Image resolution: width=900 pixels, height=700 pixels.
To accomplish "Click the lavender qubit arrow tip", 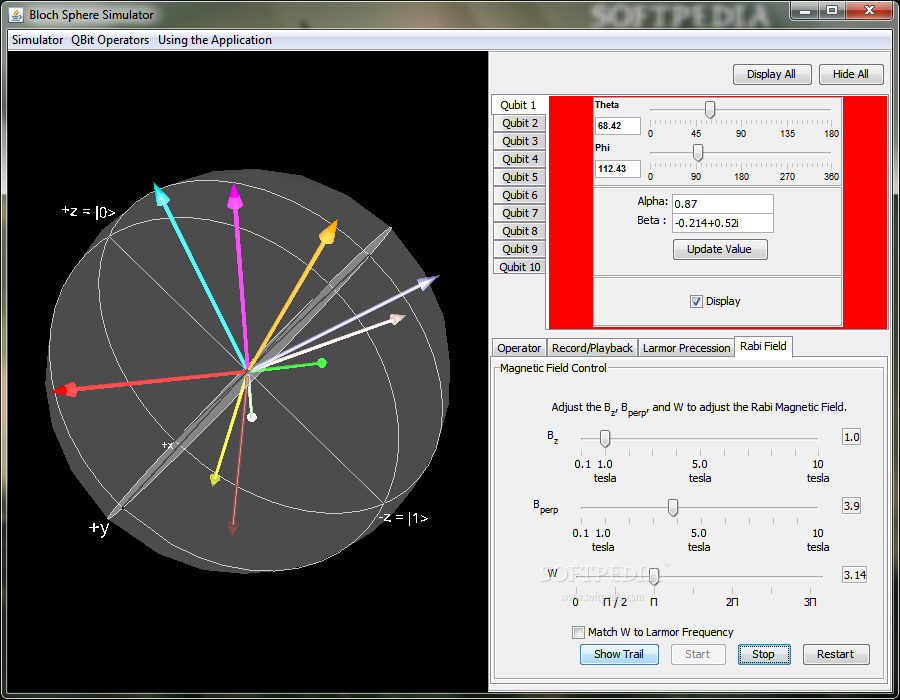I will (428, 282).
